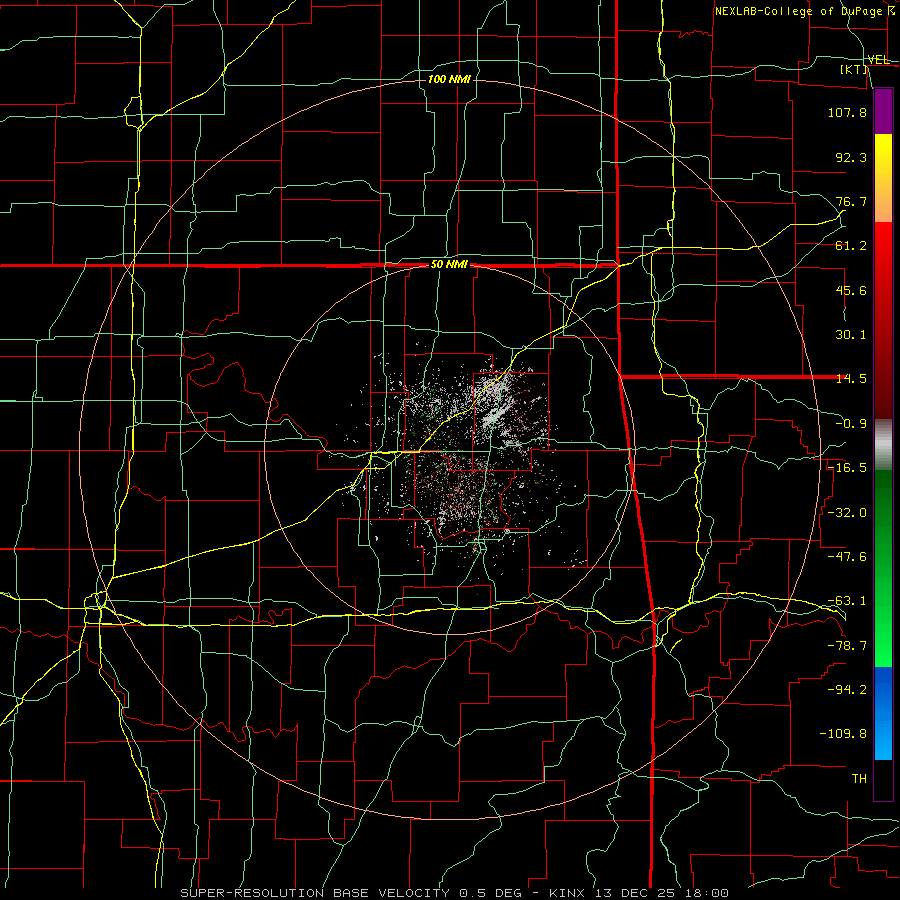
Task: Pick the green segment of velocity color bar
Action: point(883,568)
